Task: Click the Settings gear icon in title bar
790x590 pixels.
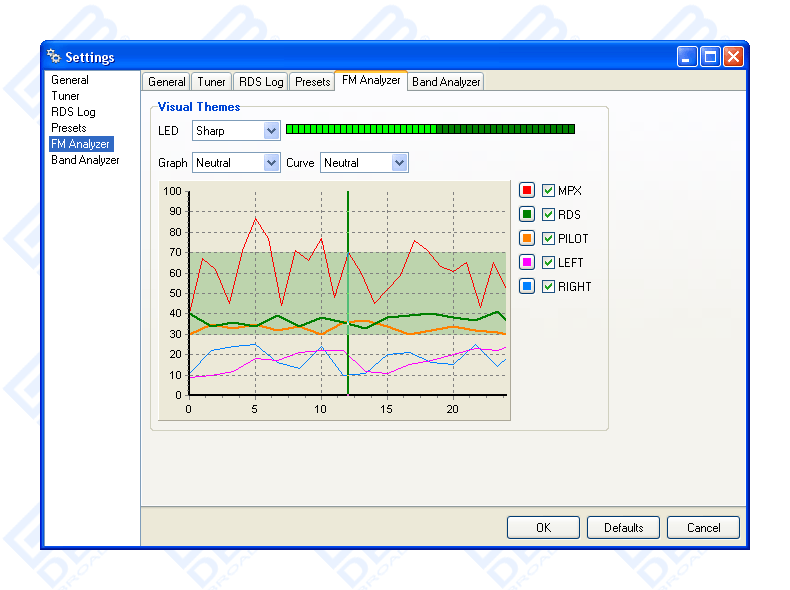Action: (x=54, y=57)
